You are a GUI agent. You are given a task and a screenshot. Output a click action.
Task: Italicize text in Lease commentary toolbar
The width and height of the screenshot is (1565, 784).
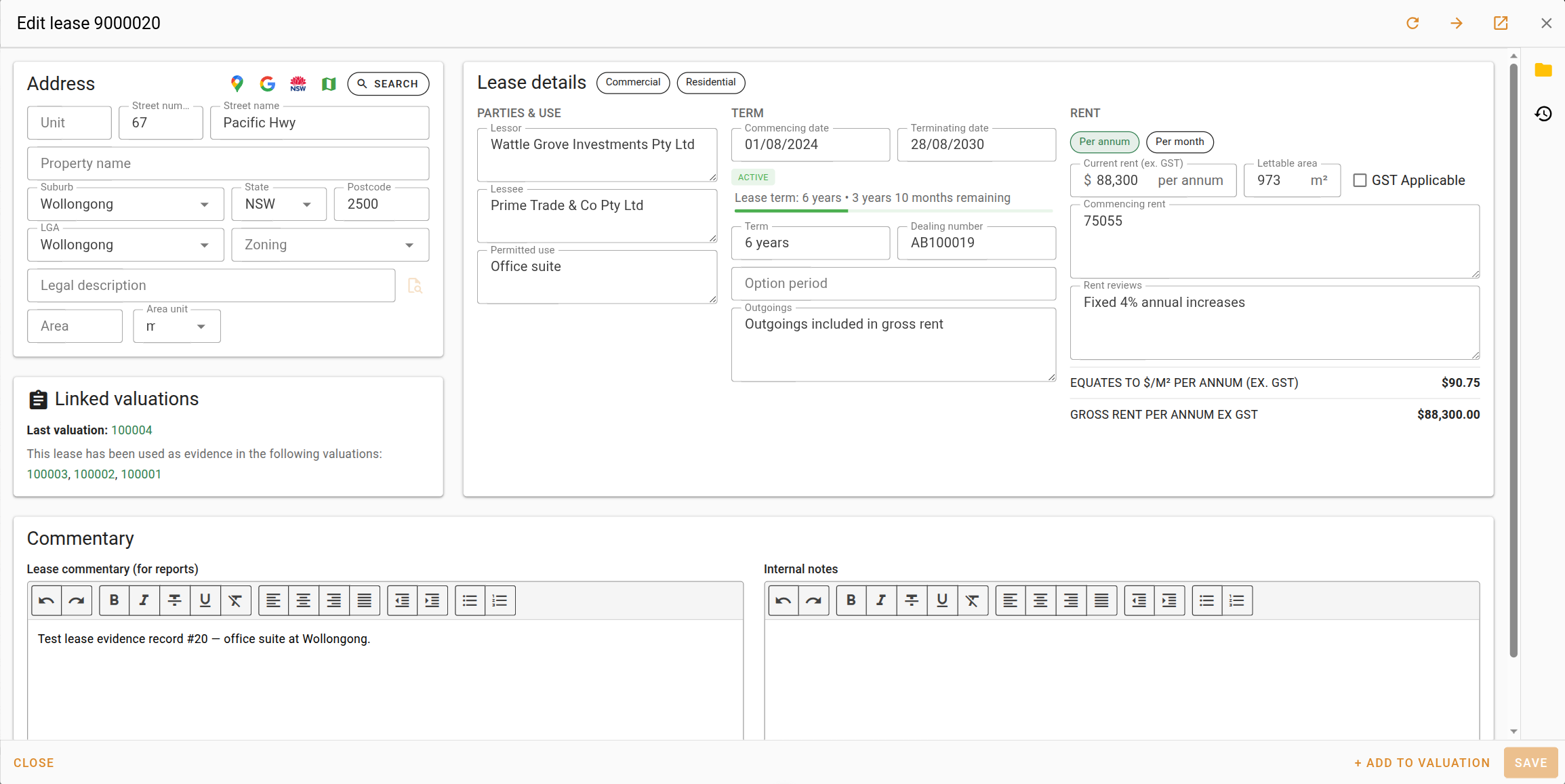tap(144, 600)
